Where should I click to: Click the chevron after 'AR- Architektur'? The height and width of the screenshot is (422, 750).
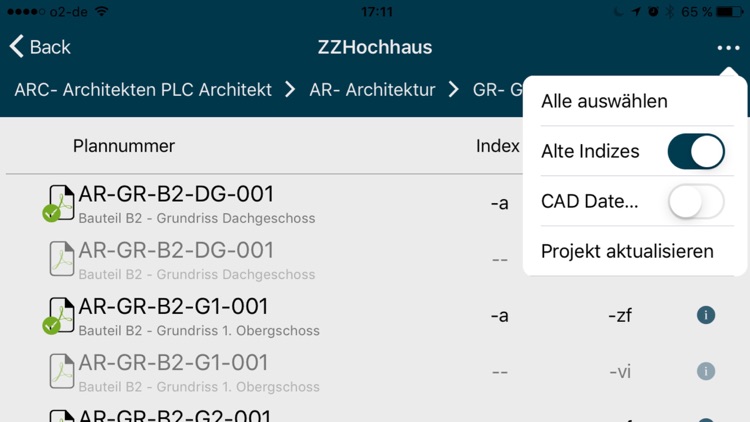[x=453, y=89]
